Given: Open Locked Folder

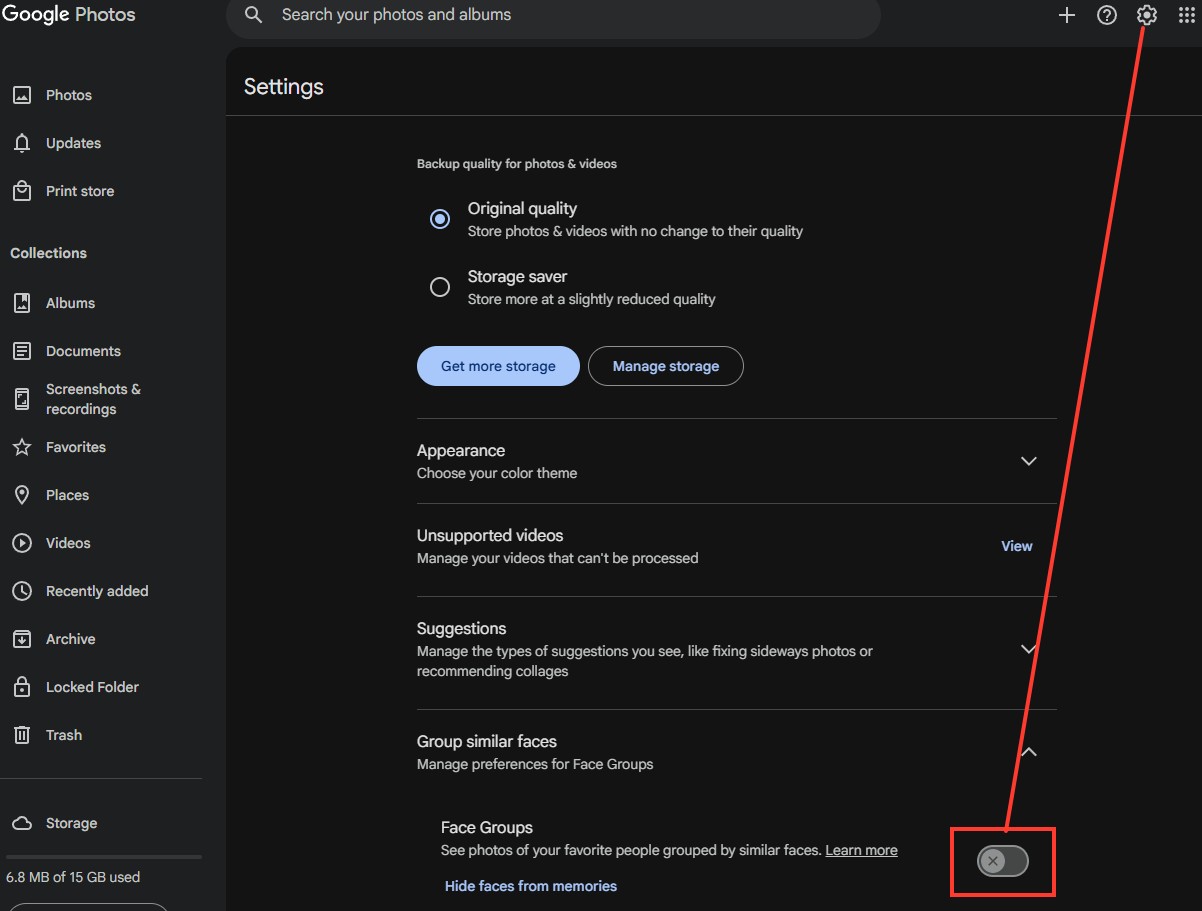Looking at the screenshot, I should click(92, 687).
